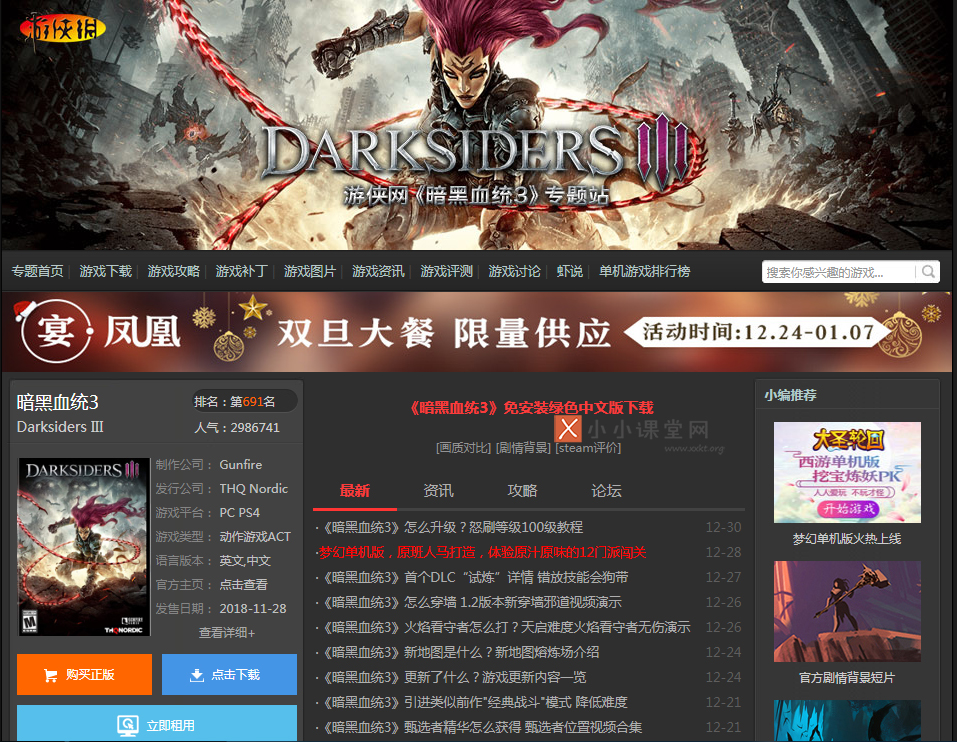Click the 凤凰 双旦大餐 advertisement banner
The image size is (957, 742).
point(477,332)
